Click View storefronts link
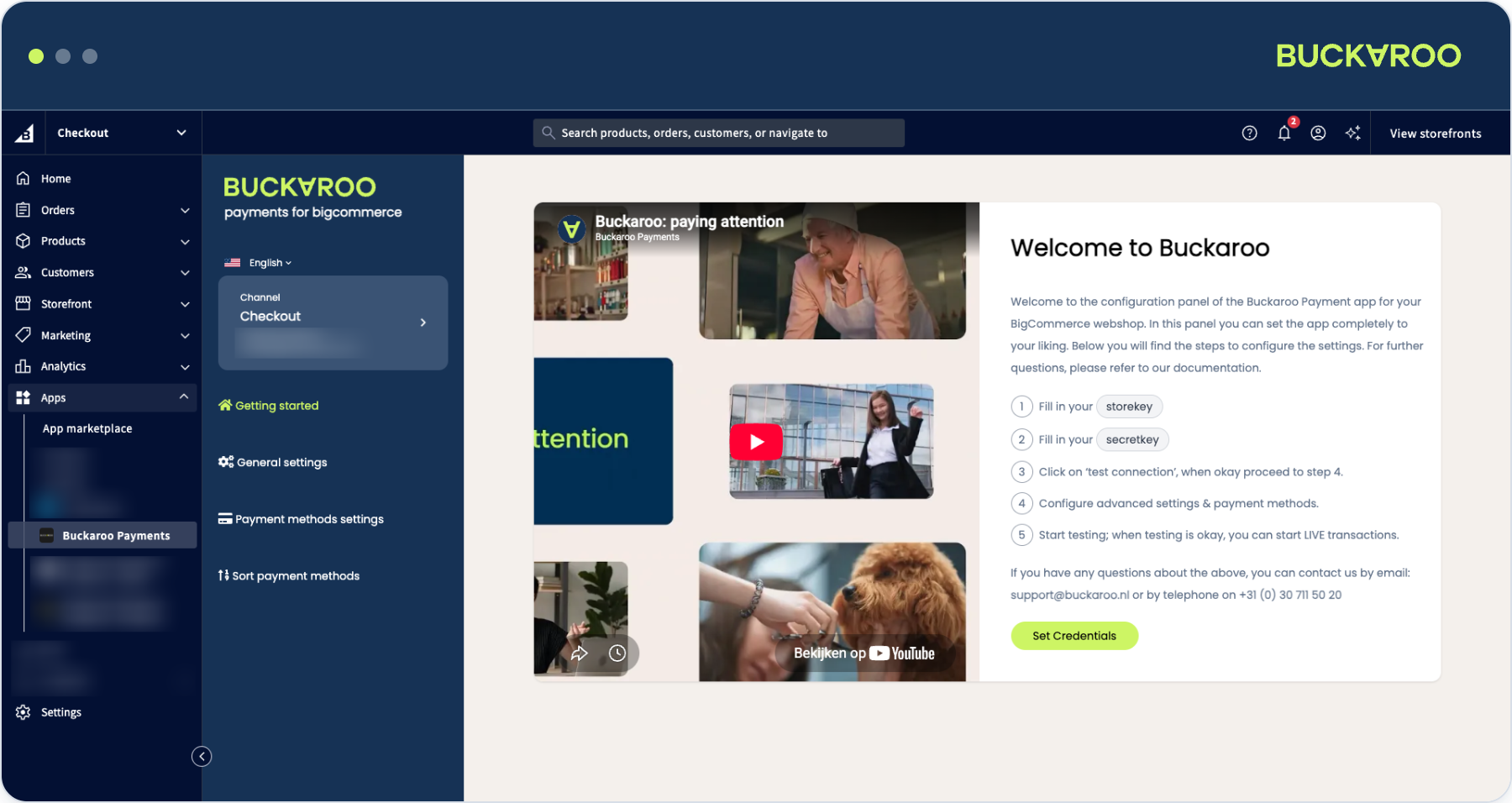The image size is (1512, 803). (1436, 134)
